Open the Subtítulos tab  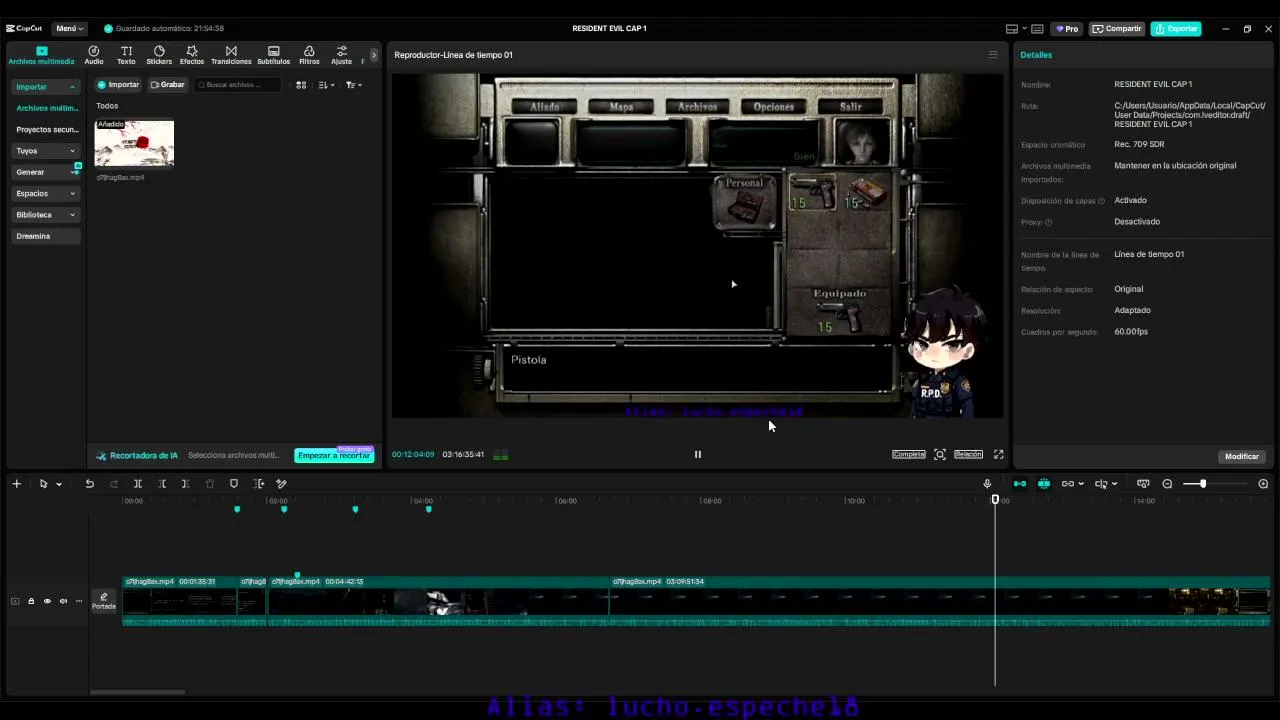pyautogui.click(x=274, y=55)
